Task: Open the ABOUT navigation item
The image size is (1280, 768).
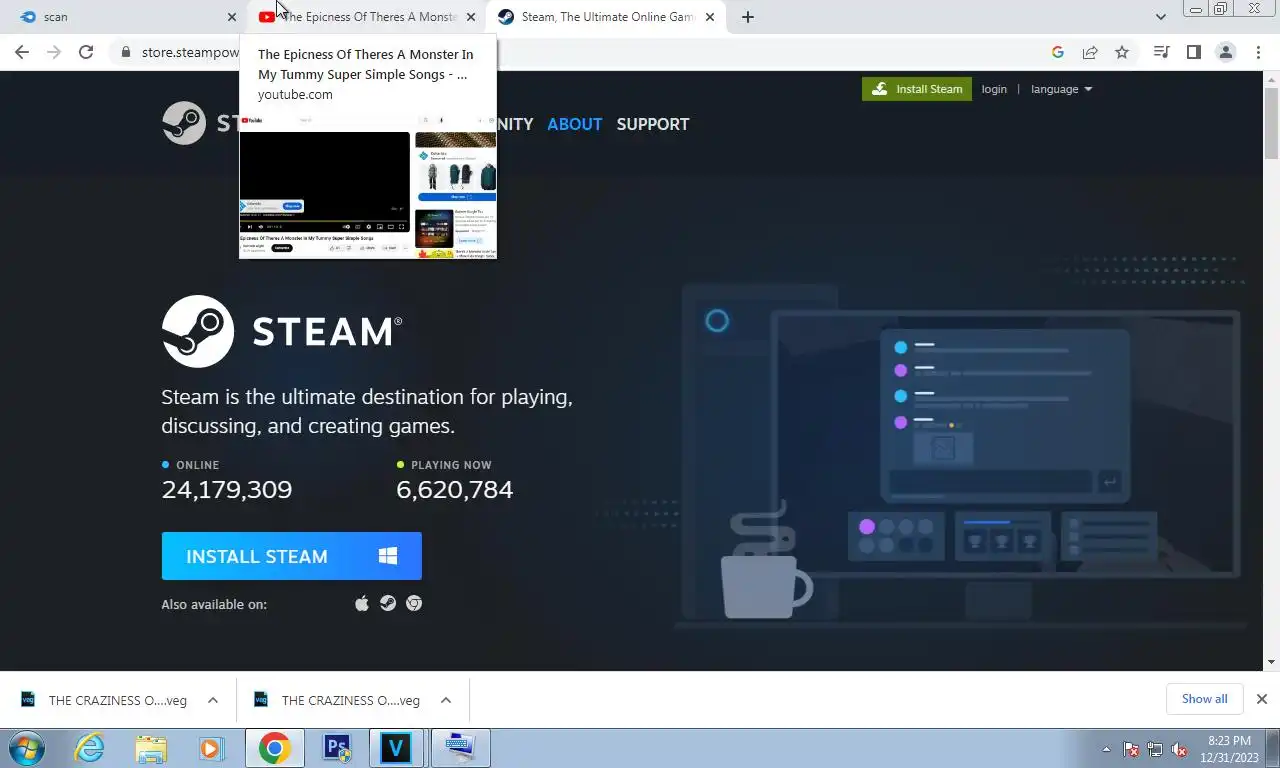Action: (x=575, y=124)
